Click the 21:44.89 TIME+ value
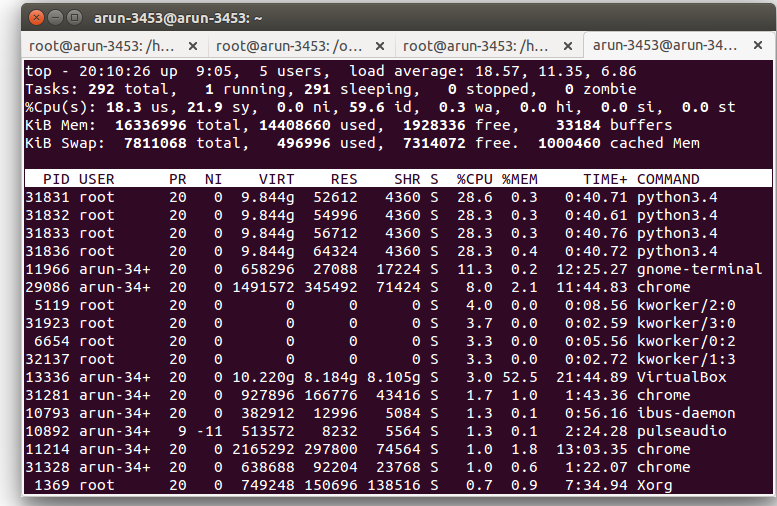 coord(592,377)
